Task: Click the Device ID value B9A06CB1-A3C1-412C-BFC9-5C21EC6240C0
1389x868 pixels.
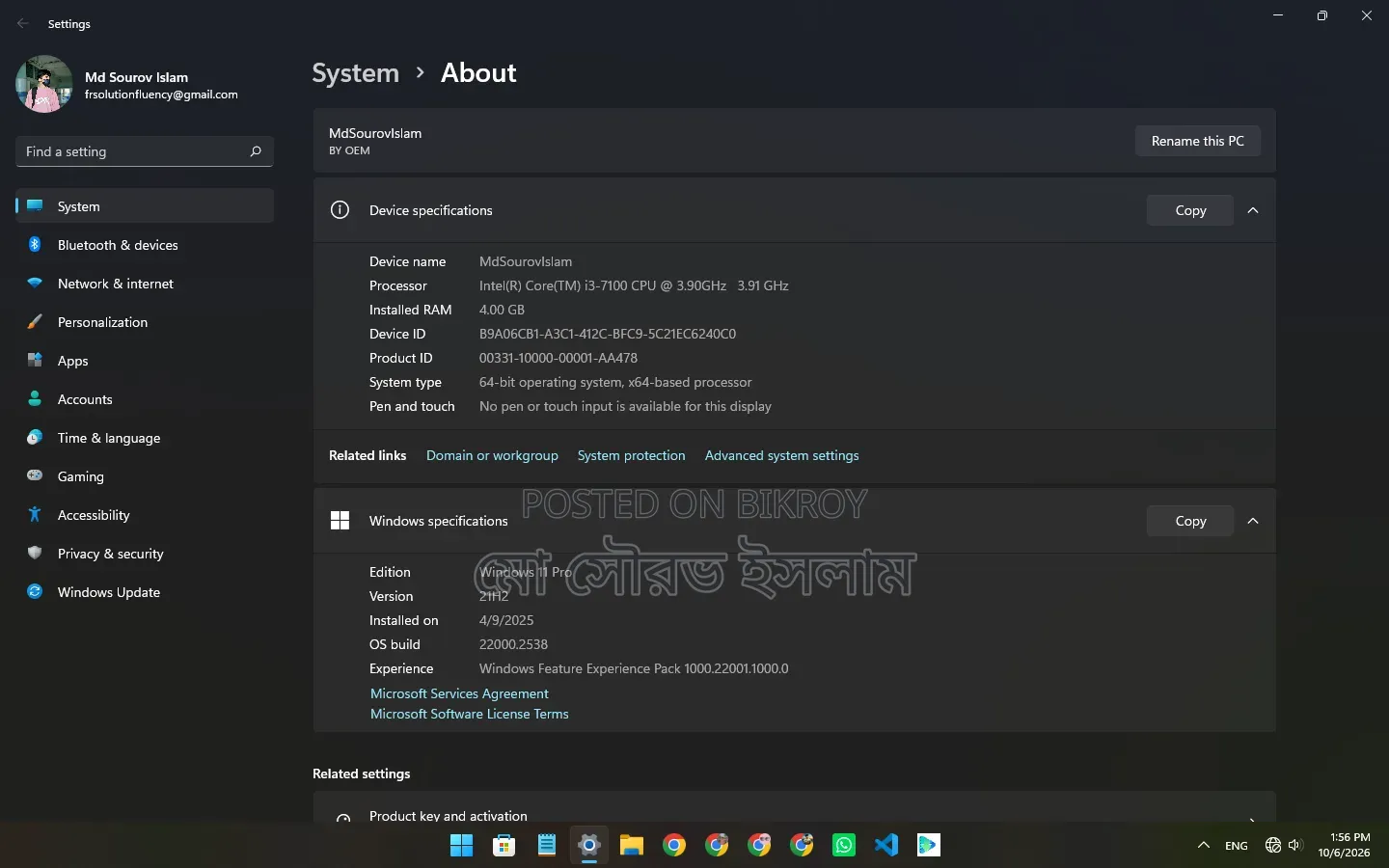Action: click(608, 334)
